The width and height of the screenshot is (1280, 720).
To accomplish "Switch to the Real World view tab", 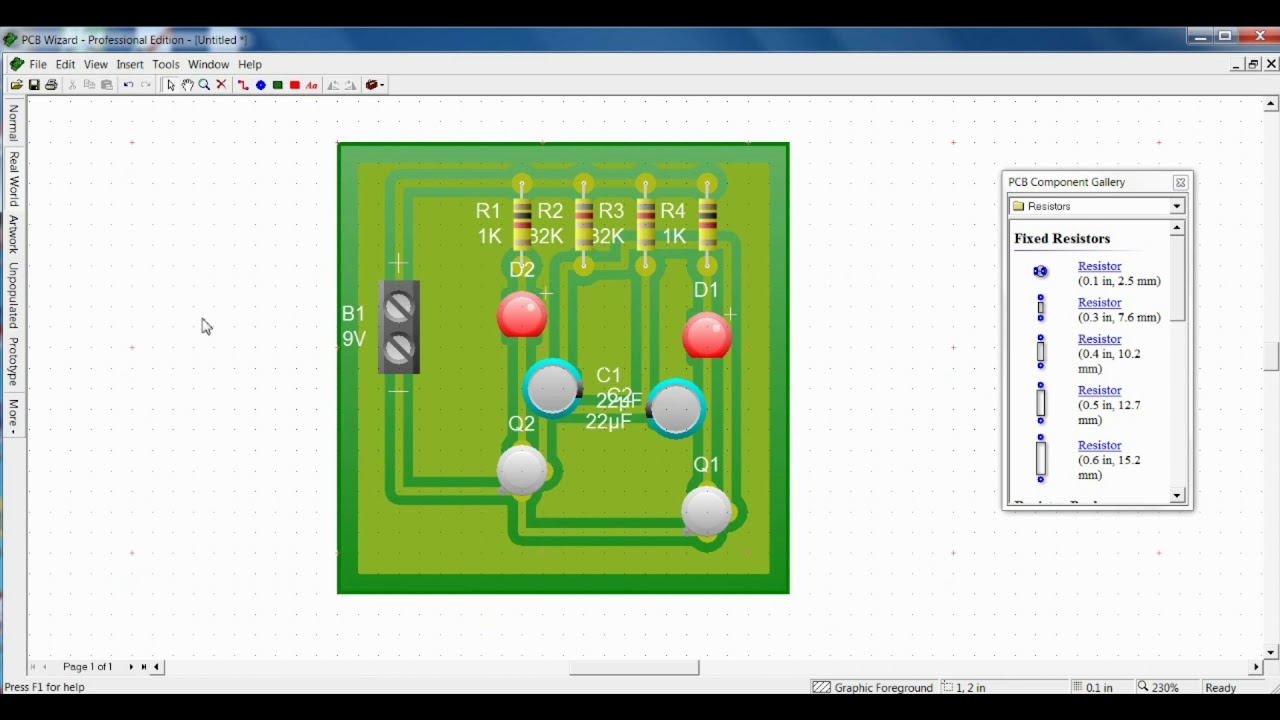I will coord(14,179).
